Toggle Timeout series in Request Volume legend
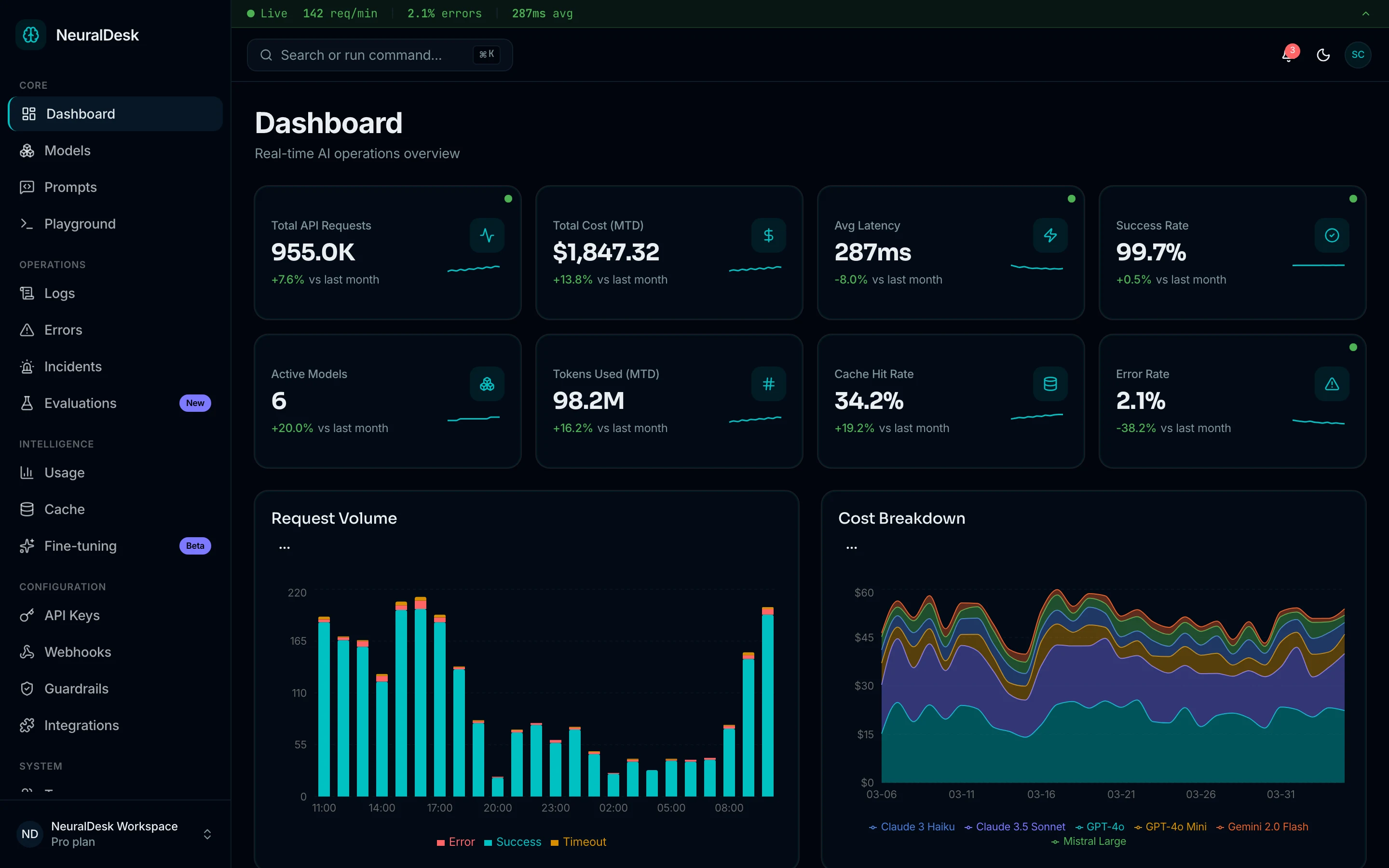 click(578, 842)
